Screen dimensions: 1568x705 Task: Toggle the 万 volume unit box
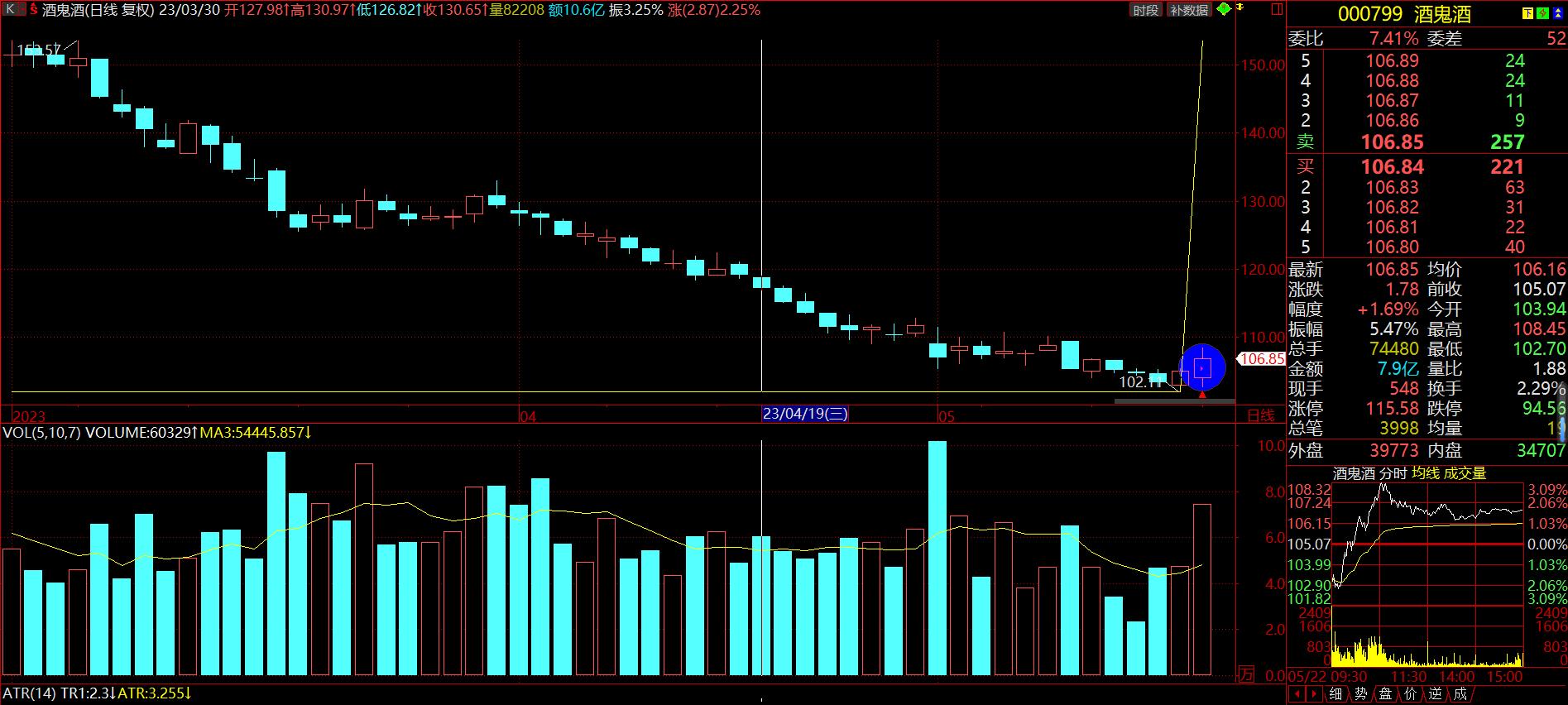1246,674
